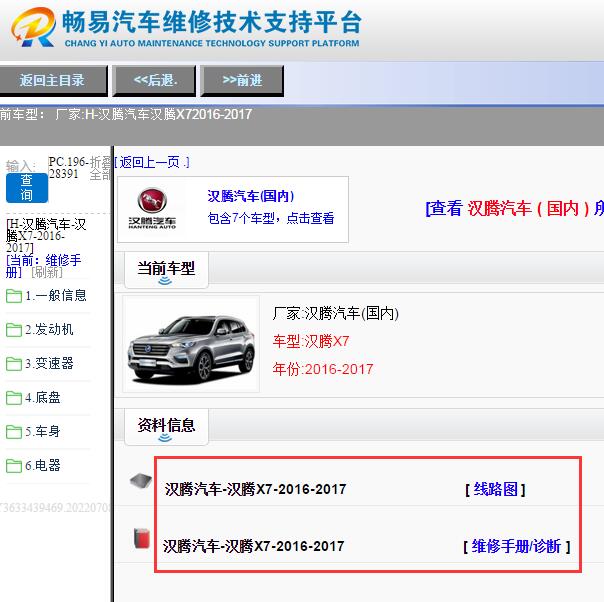Open folder icon for 6.电器

coord(14,465)
